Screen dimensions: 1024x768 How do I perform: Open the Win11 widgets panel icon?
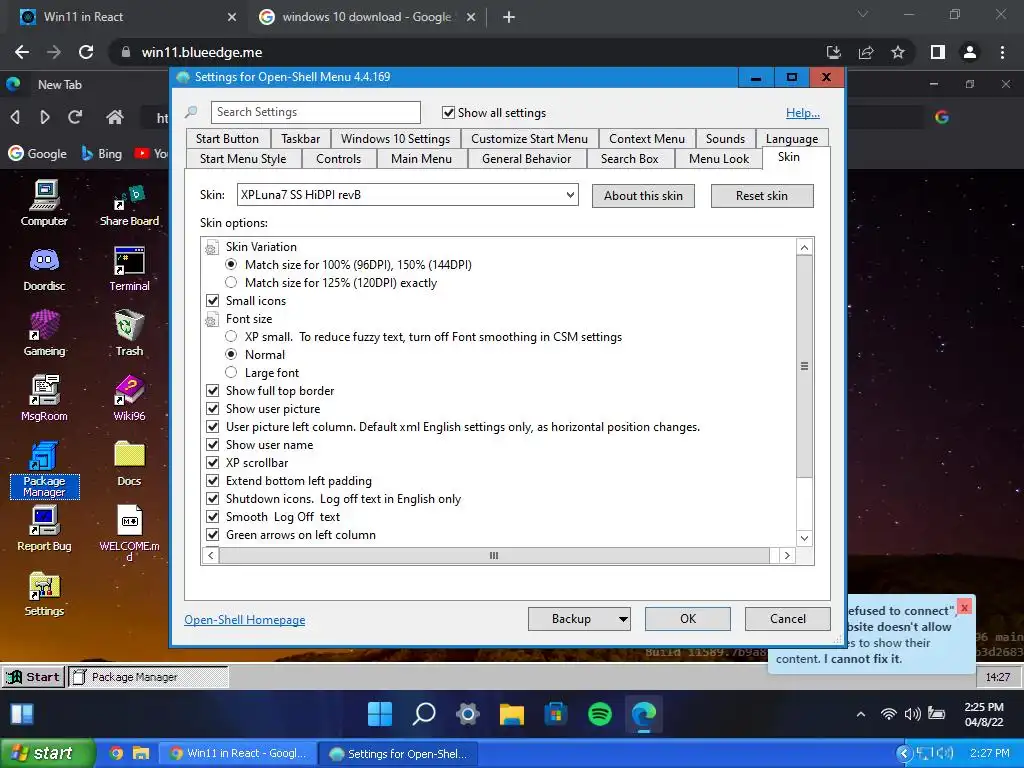[22, 714]
